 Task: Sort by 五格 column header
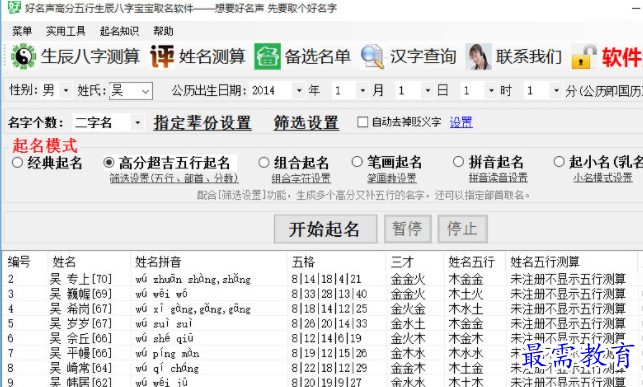tap(303, 262)
